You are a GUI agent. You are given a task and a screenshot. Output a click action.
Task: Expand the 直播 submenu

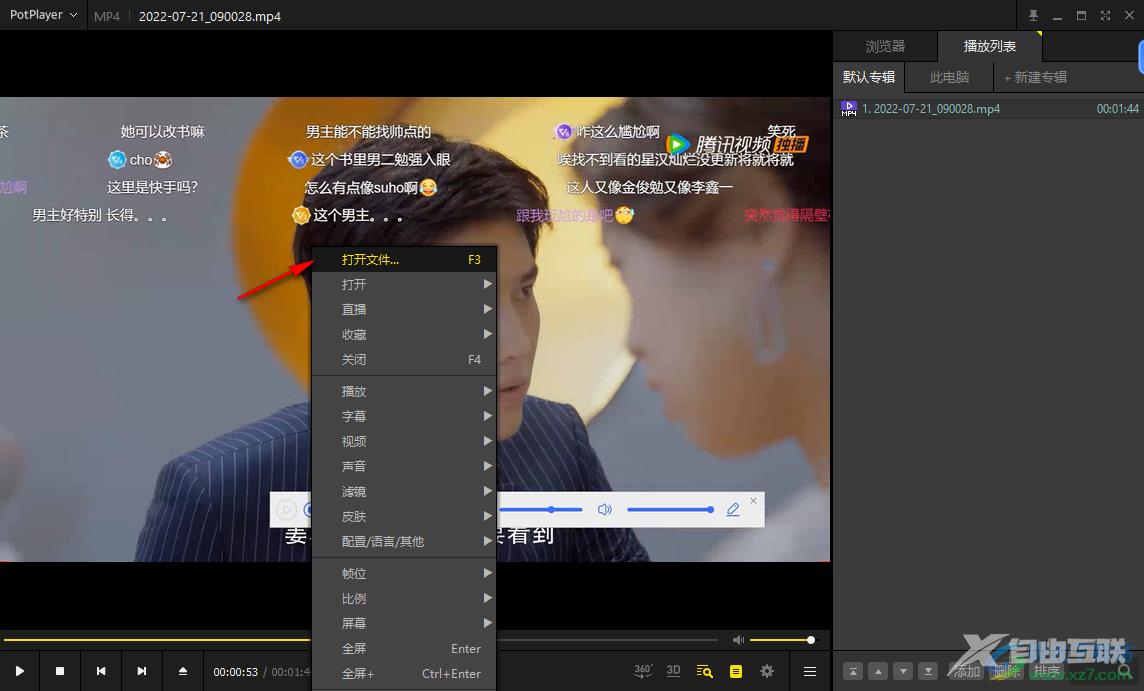tap(404, 309)
